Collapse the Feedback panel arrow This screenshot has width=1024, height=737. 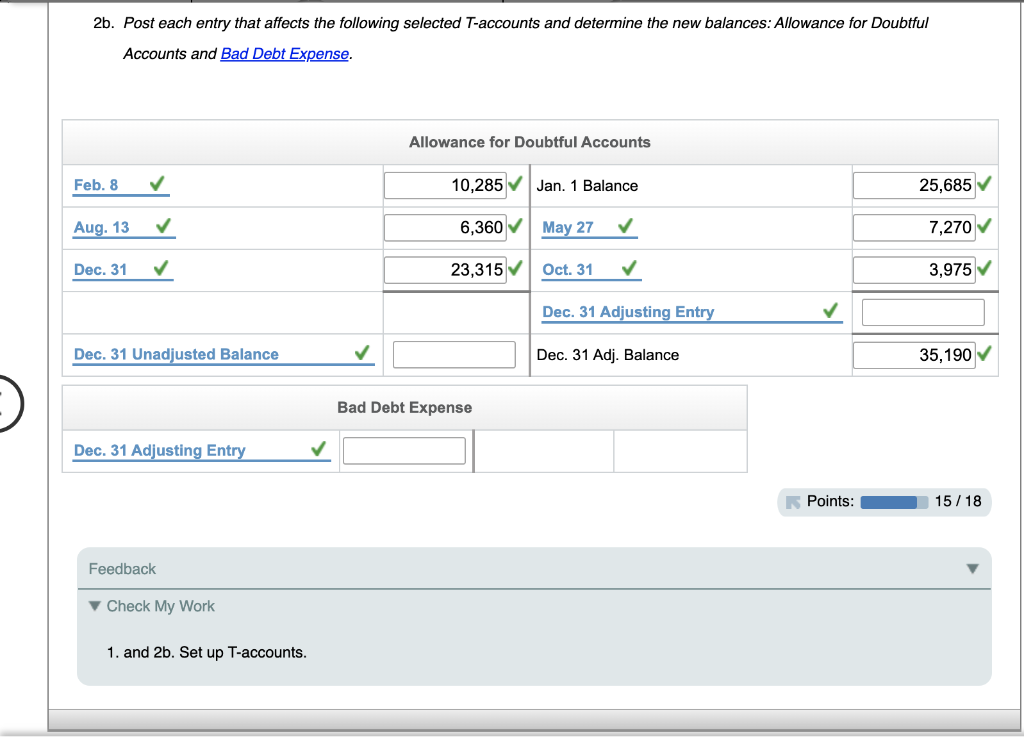(x=972, y=569)
